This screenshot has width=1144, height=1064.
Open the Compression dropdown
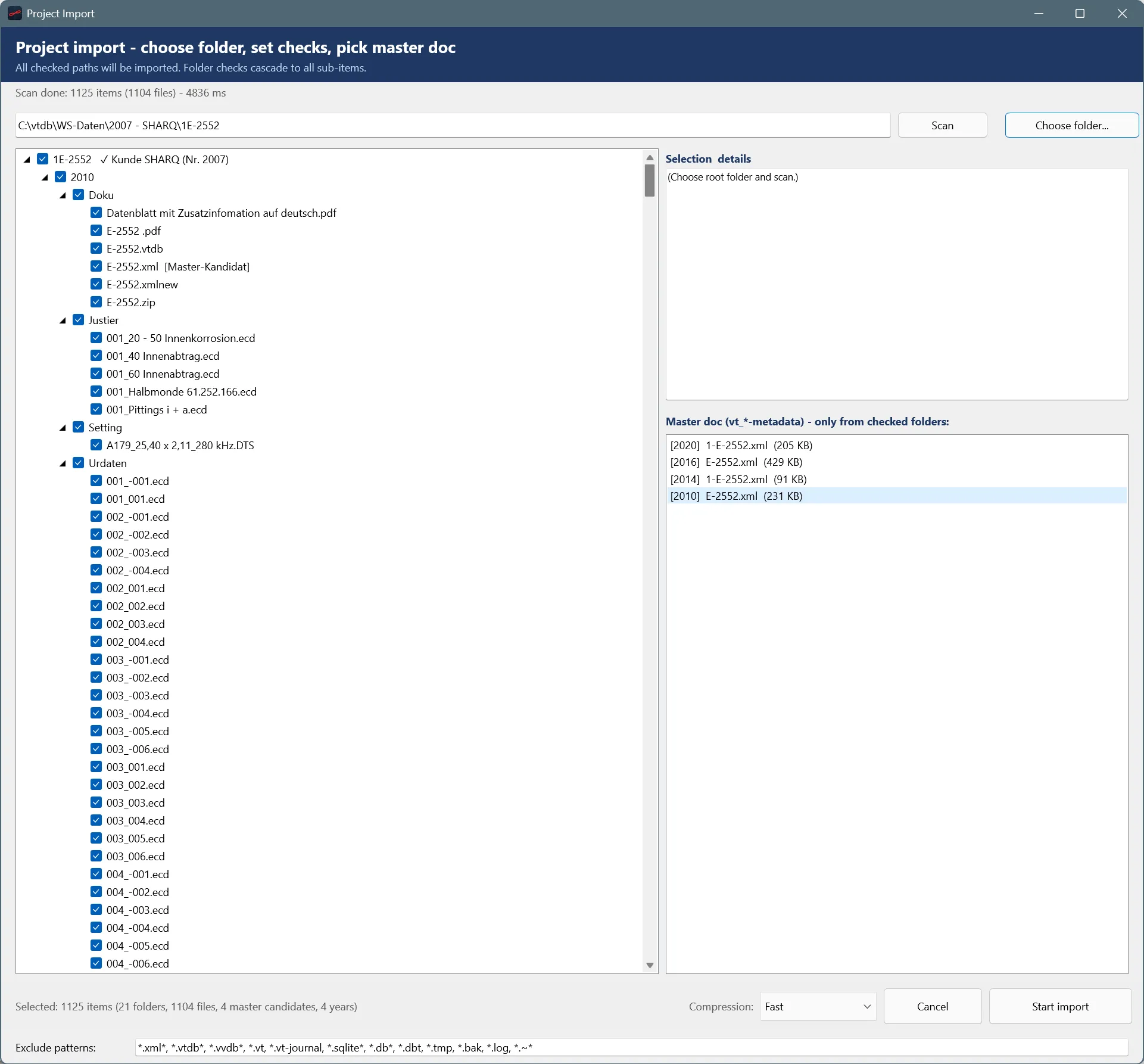(x=818, y=1006)
